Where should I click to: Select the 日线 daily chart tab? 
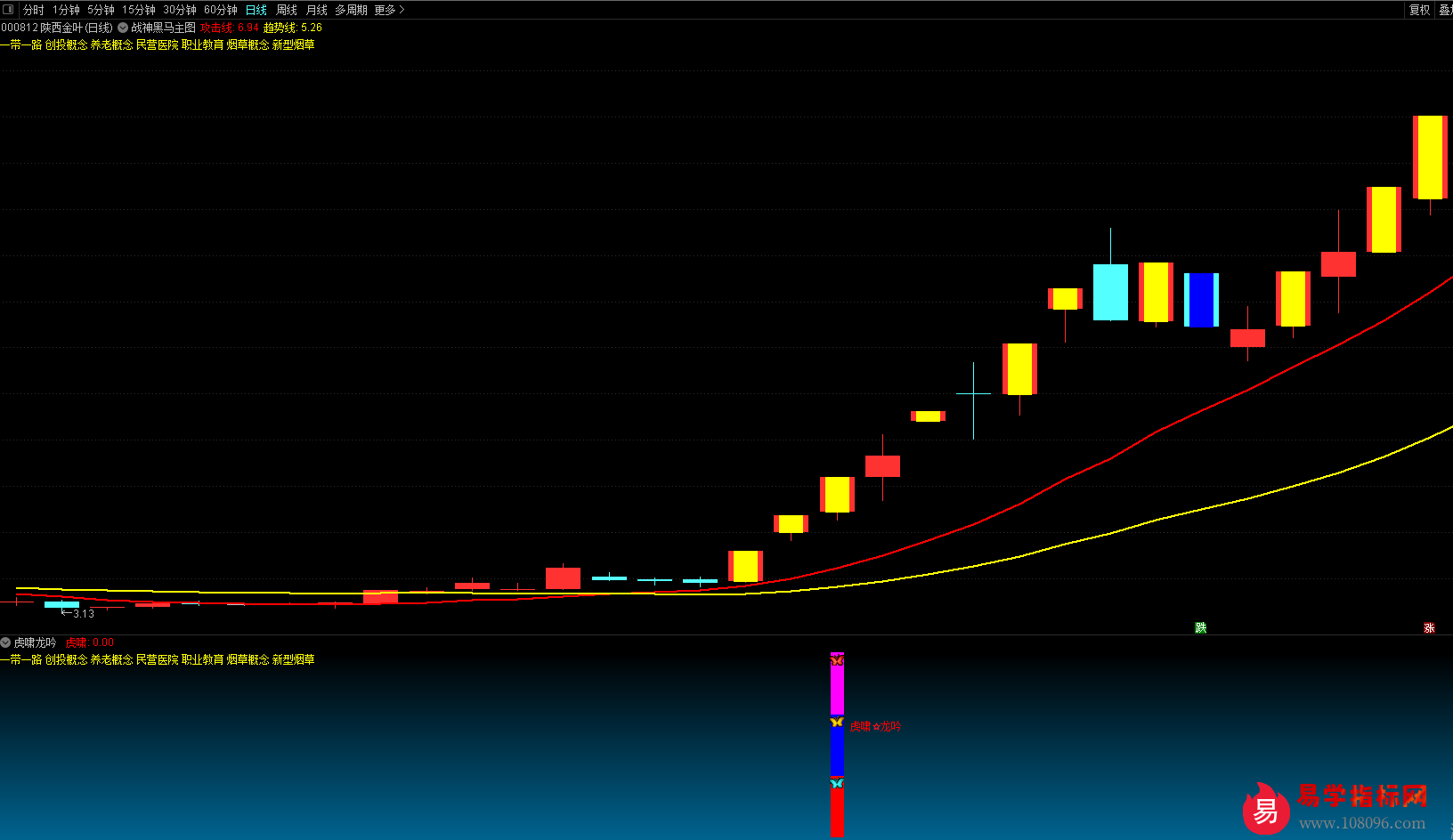click(x=256, y=10)
